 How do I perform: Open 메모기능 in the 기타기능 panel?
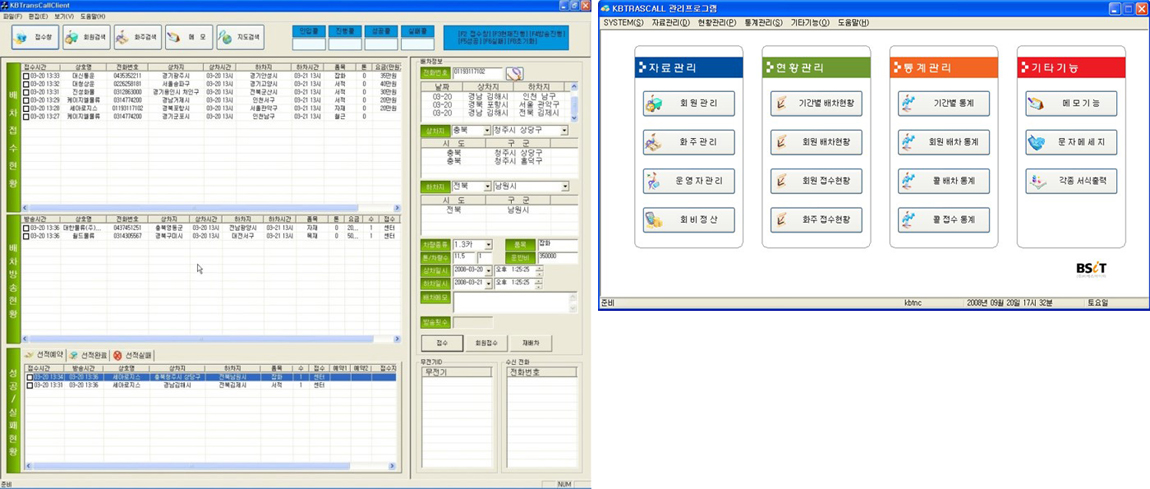pyautogui.click(x=1072, y=103)
